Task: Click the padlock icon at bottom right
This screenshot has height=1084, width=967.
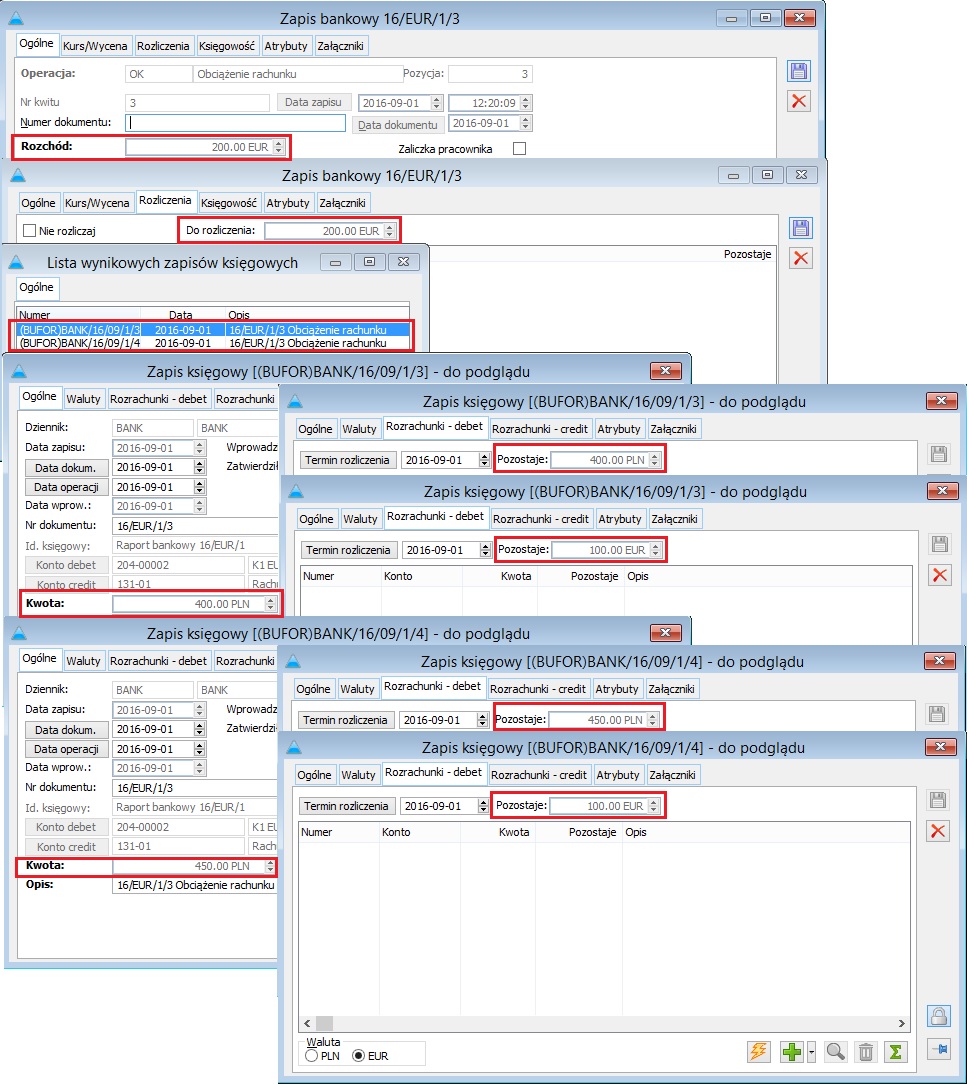Action: (x=937, y=1015)
